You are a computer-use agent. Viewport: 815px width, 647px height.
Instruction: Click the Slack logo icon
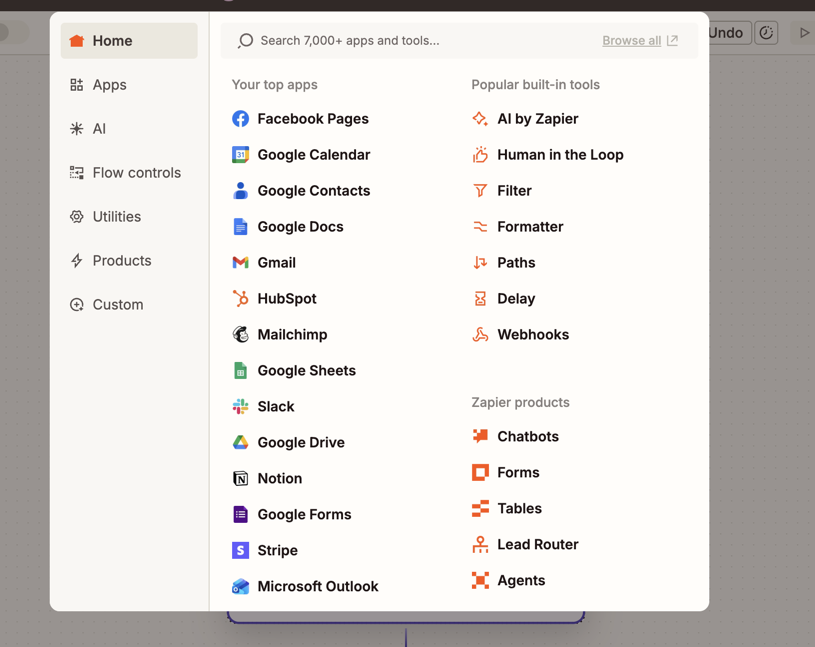pyautogui.click(x=240, y=406)
